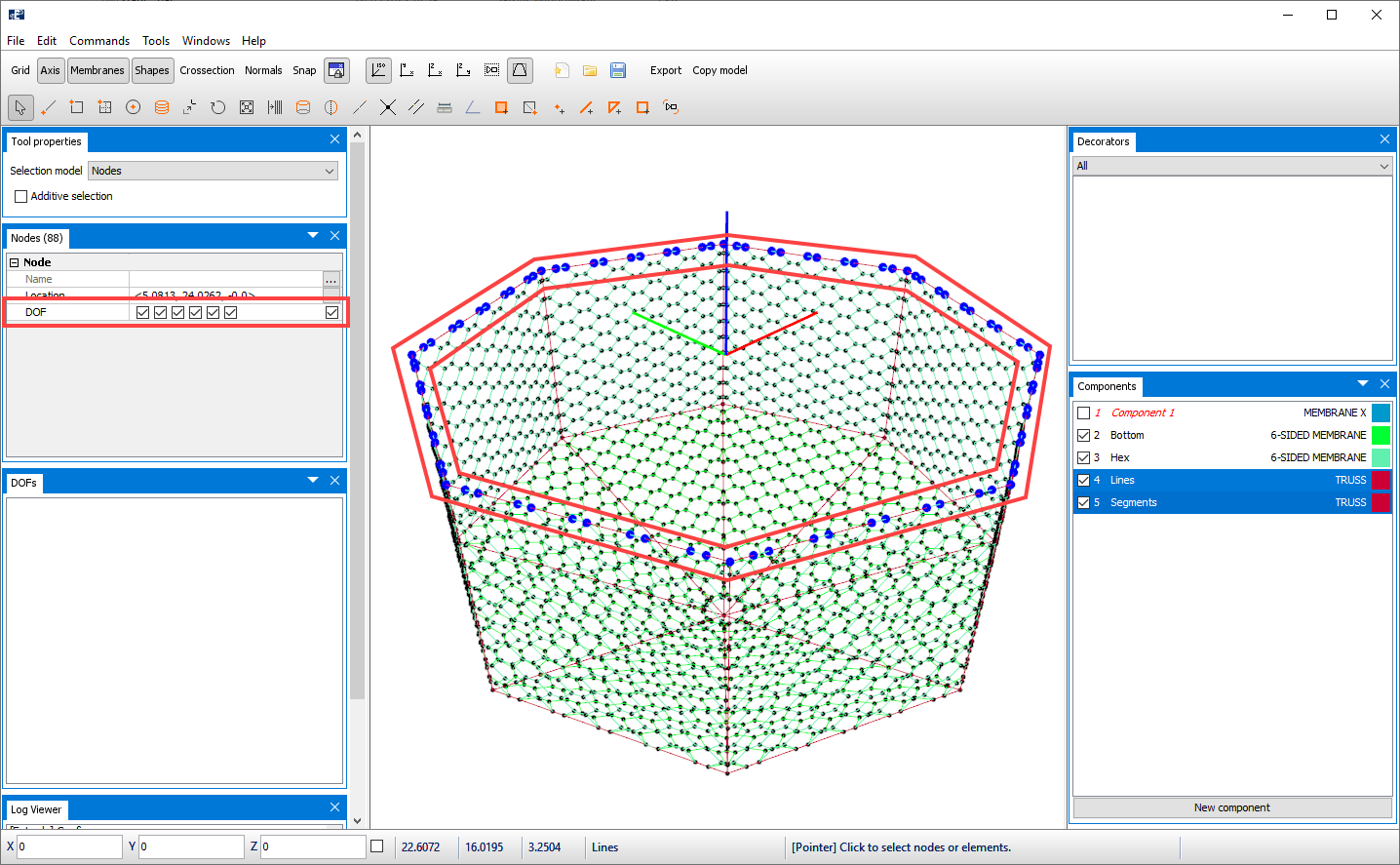Switch to isometric view
Screen dimensions: 1400x865
point(378,70)
